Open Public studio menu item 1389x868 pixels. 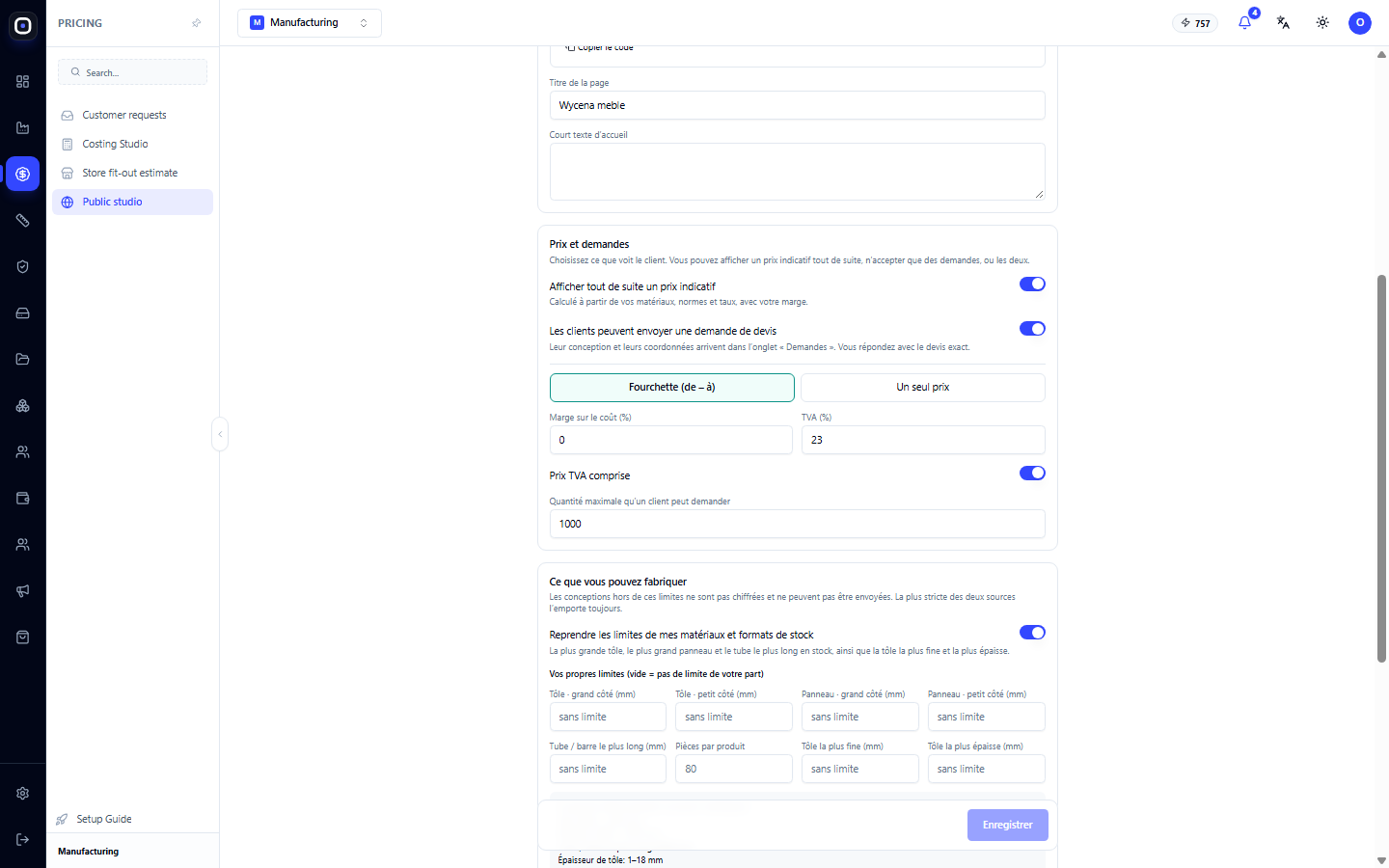pyautogui.click(x=132, y=202)
